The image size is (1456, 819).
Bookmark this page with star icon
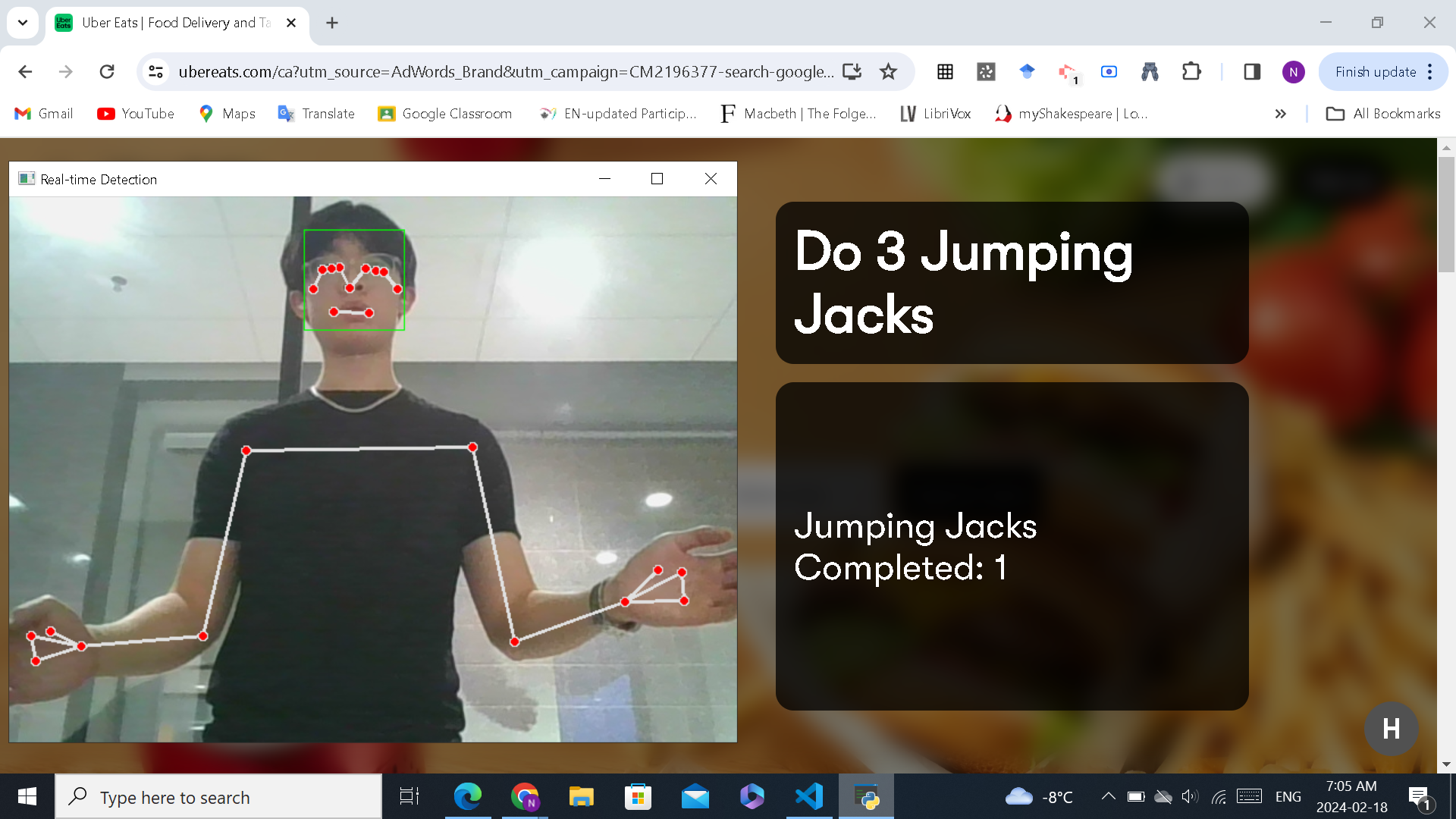(x=888, y=71)
